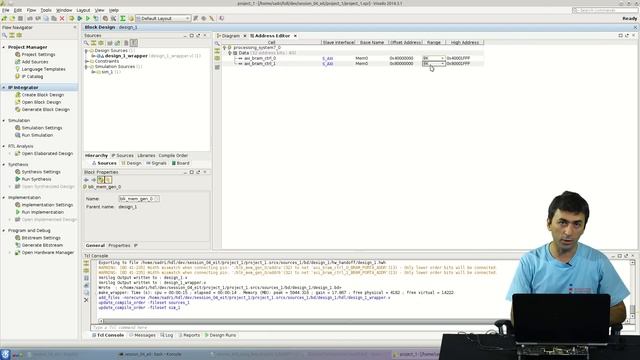The height and width of the screenshot is (360, 640).
Task: Expand the Design Sources folder
Action: tap(86, 51)
